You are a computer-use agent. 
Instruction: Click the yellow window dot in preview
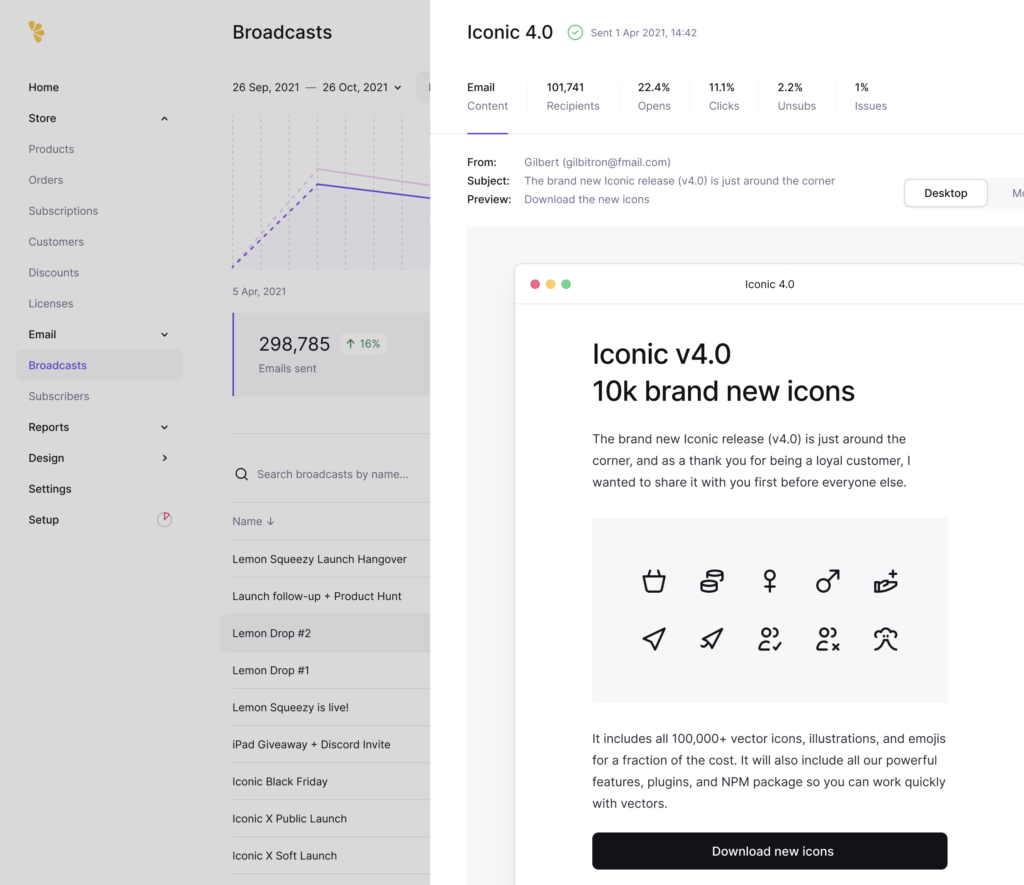click(x=551, y=284)
